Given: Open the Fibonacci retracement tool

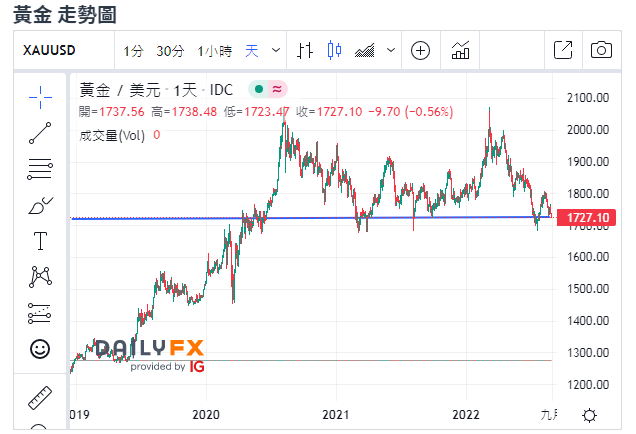Looking at the screenshot, I should tap(40, 168).
